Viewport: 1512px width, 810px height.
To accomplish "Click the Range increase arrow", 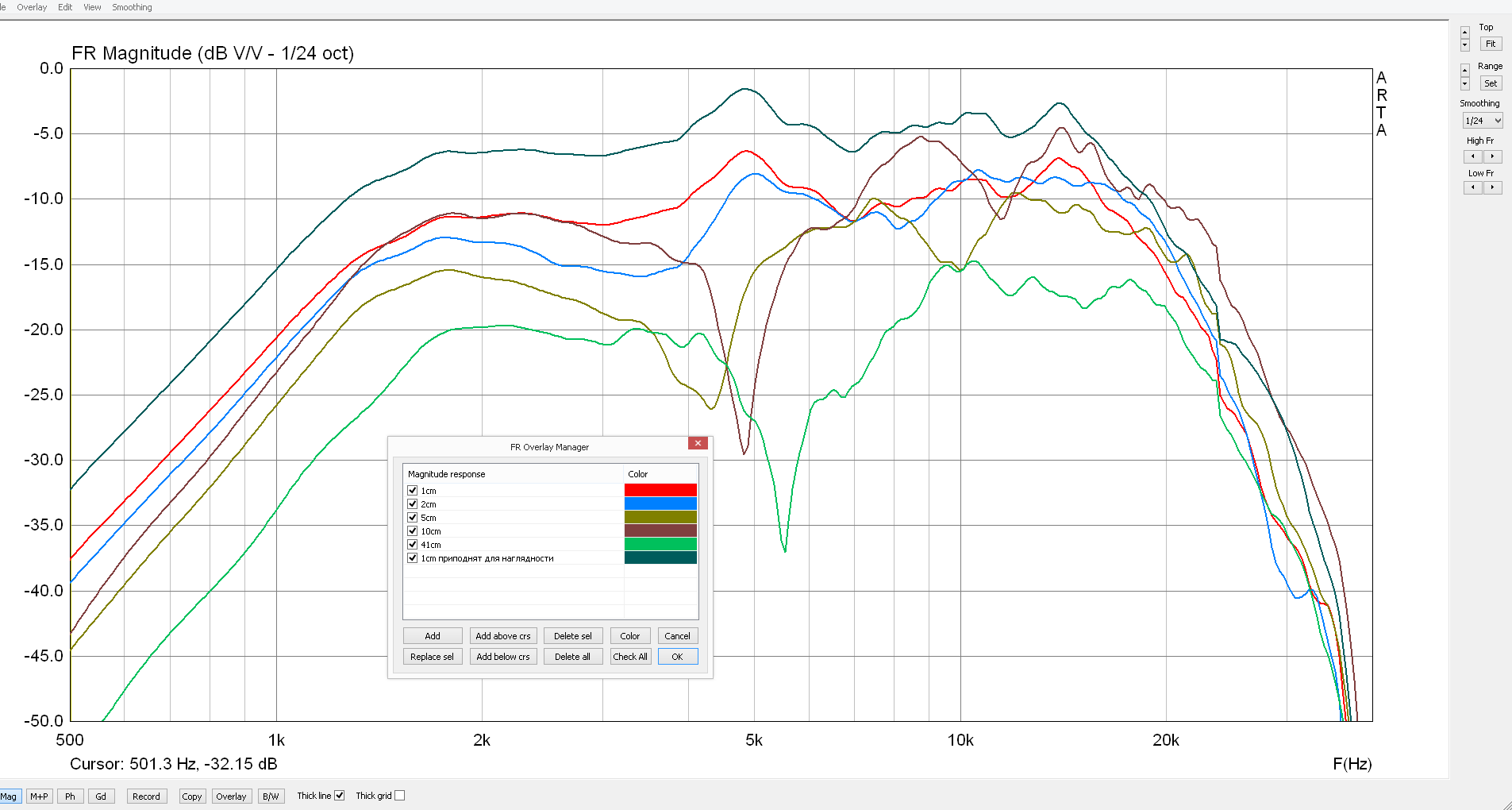I will point(1465,71).
